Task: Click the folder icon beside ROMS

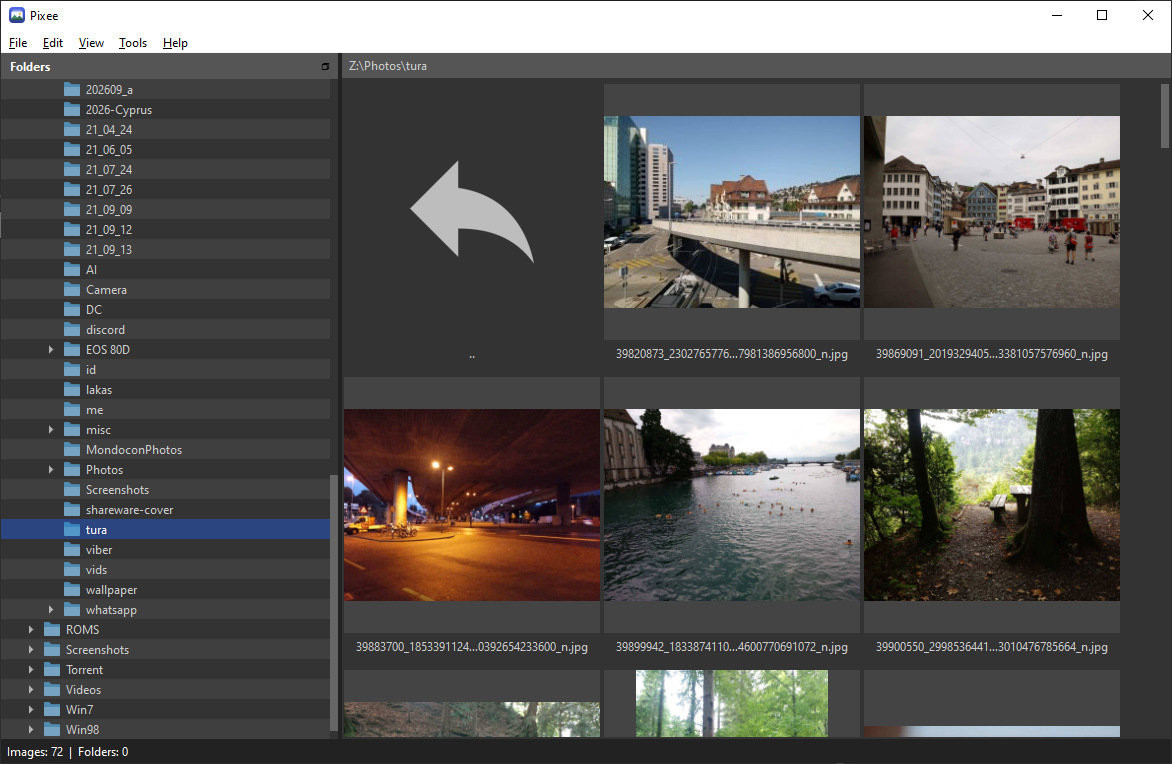Action: coord(52,630)
